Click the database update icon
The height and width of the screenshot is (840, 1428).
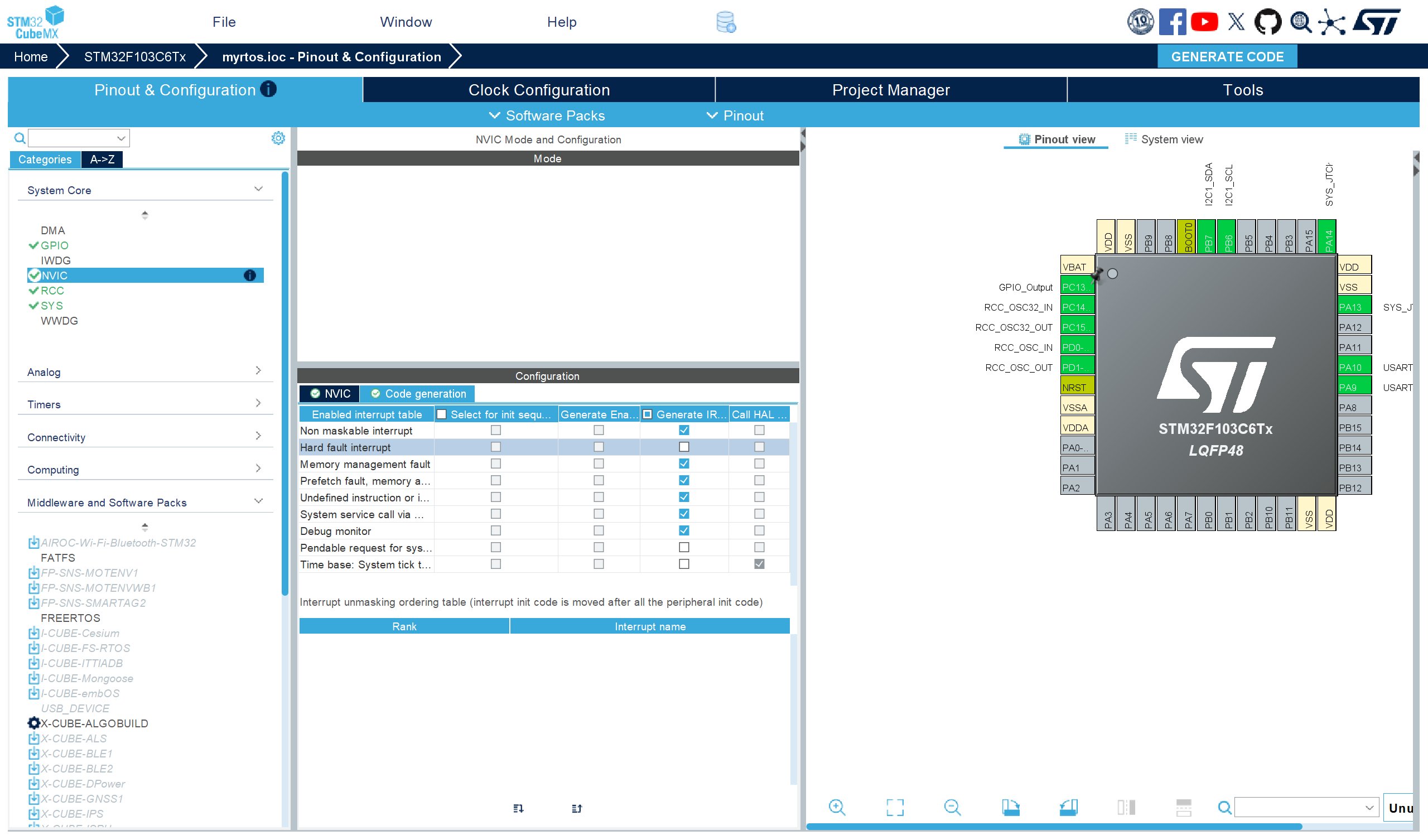(x=726, y=22)
